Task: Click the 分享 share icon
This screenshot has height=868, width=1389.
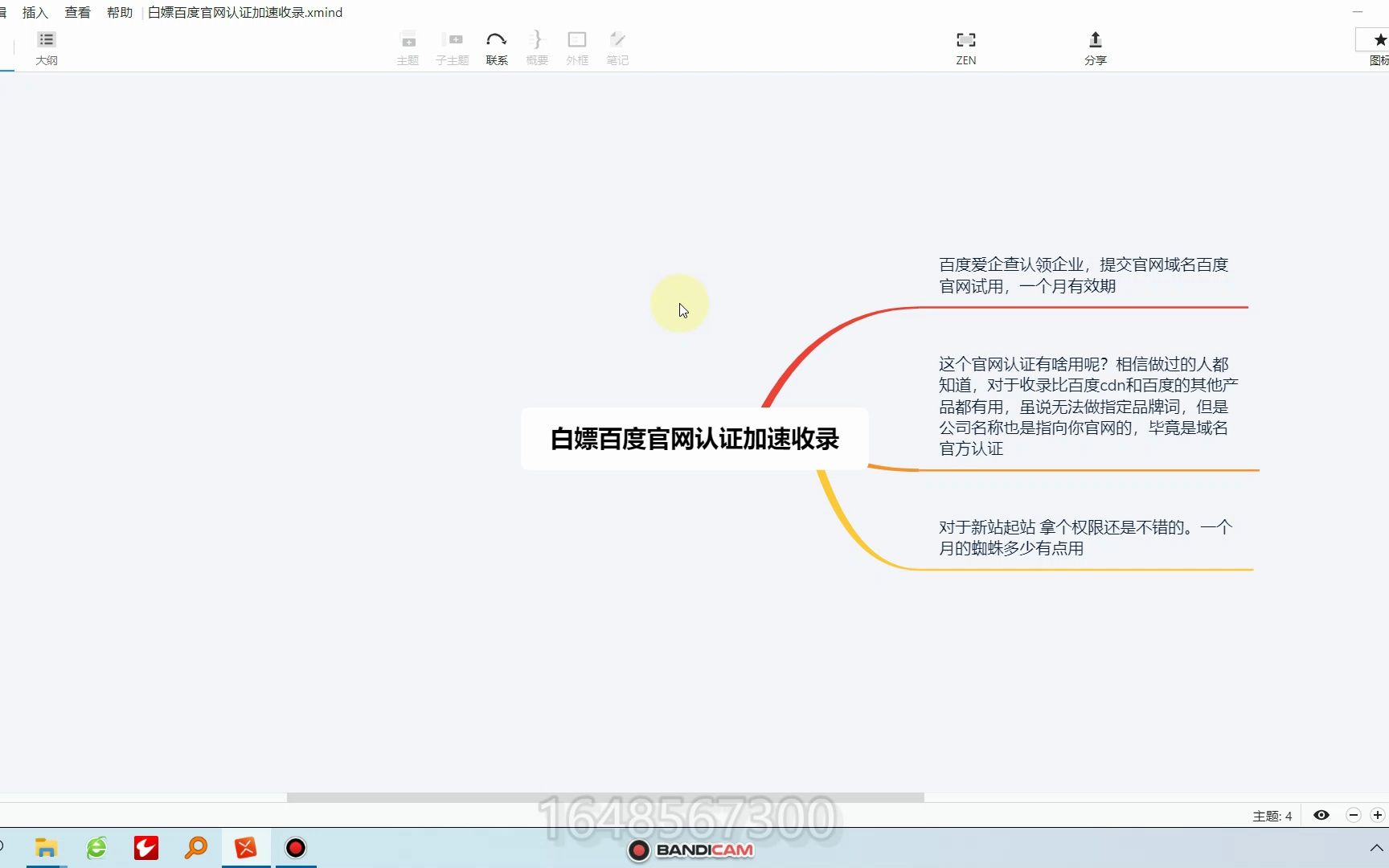Action: coord(1096,48)
